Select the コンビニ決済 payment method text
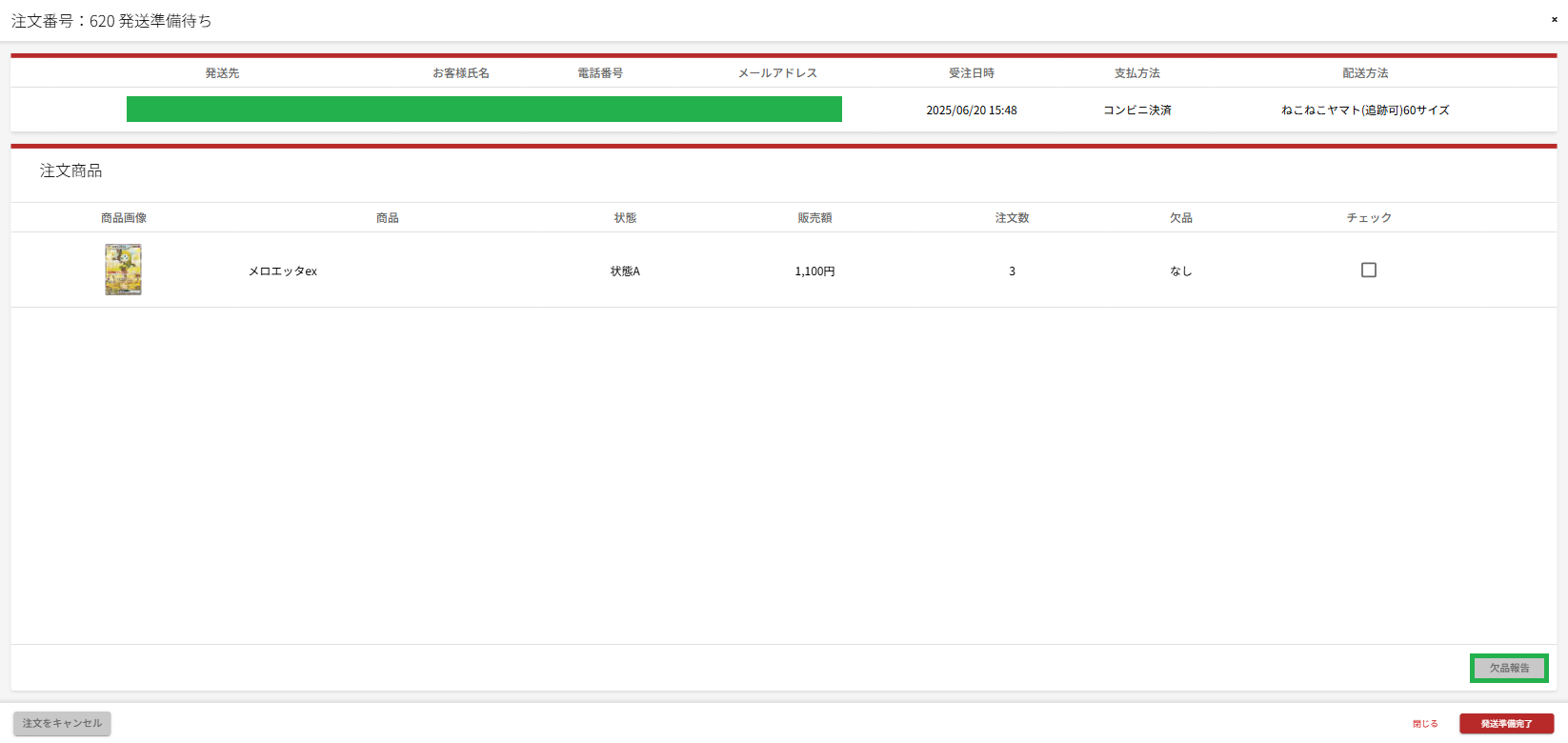Viewport: 1568px width, 743px height. (1136, 110)
